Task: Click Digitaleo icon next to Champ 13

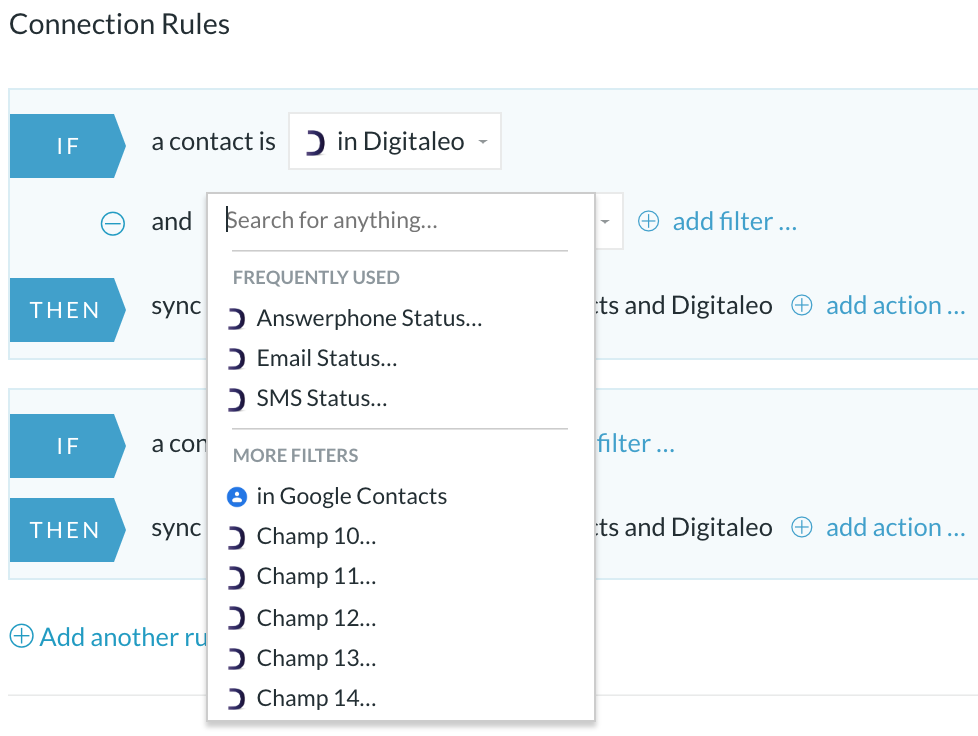Action: [236, 659]
